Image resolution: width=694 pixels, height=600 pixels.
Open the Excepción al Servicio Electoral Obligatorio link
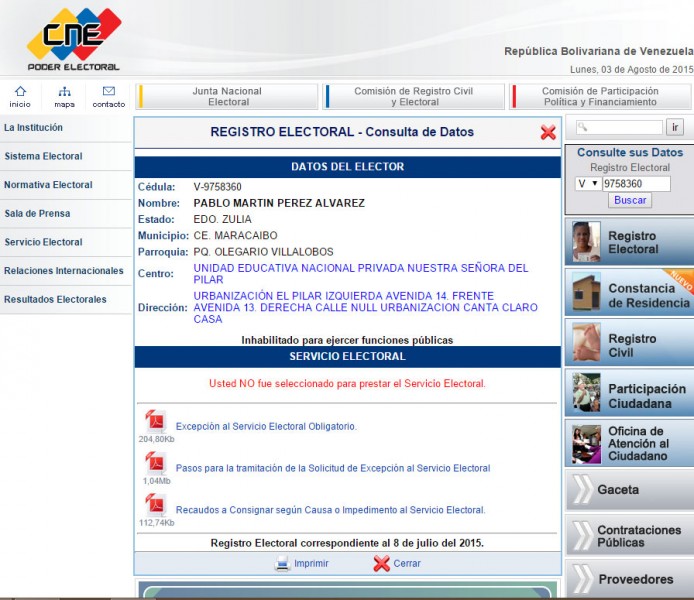(x=266, y=426)
